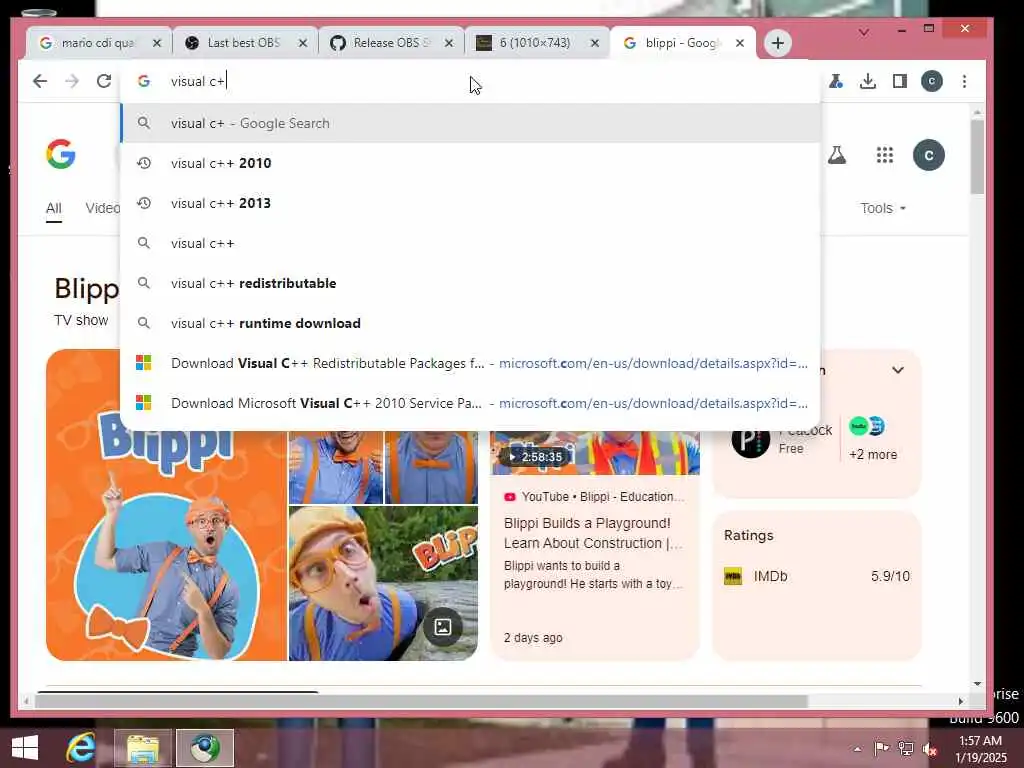Click the address bar text 'visual c+'
1024x768 pixels.
(198, 81)
